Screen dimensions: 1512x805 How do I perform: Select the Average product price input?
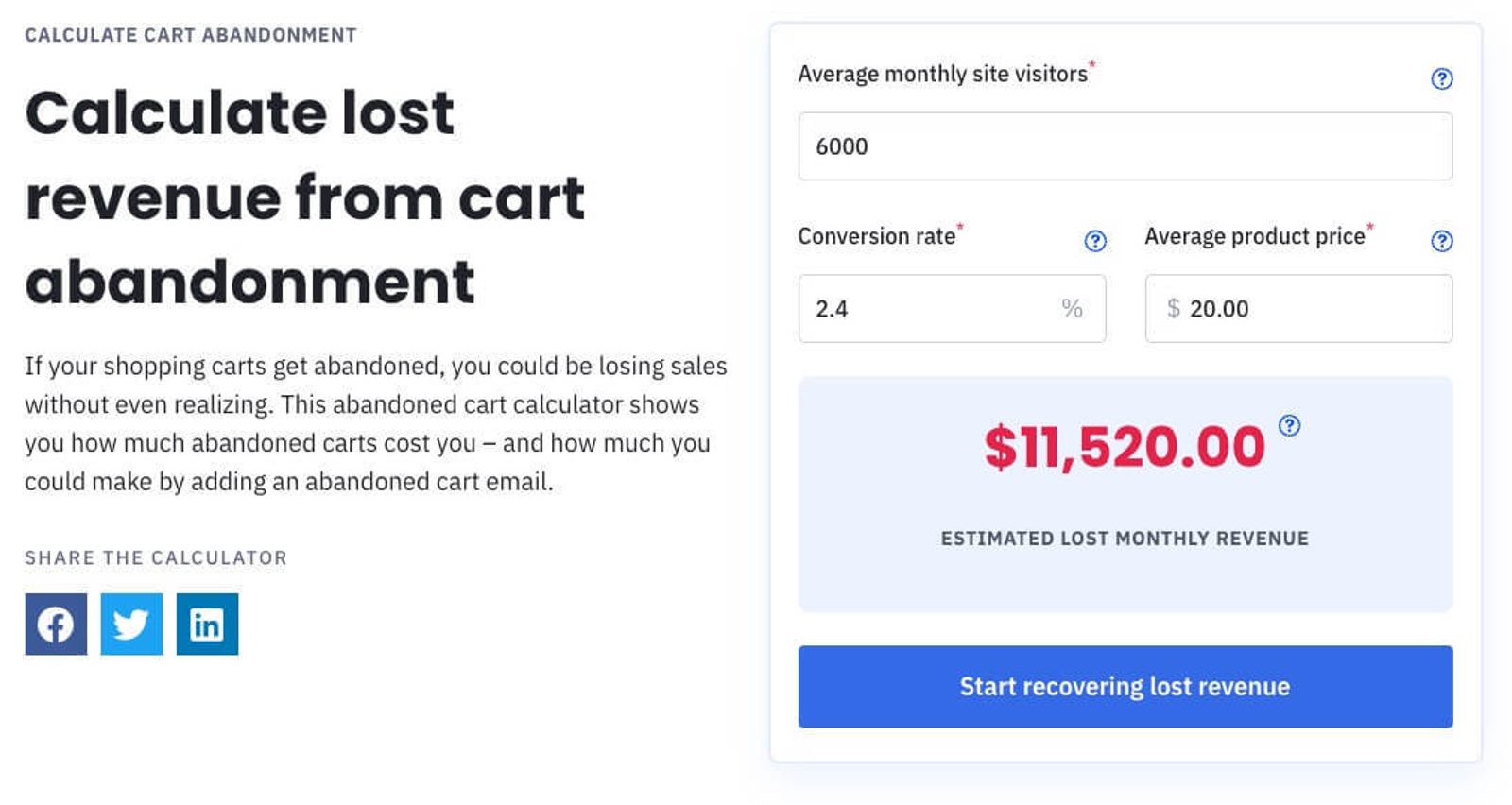click(x=1314, y=309)
